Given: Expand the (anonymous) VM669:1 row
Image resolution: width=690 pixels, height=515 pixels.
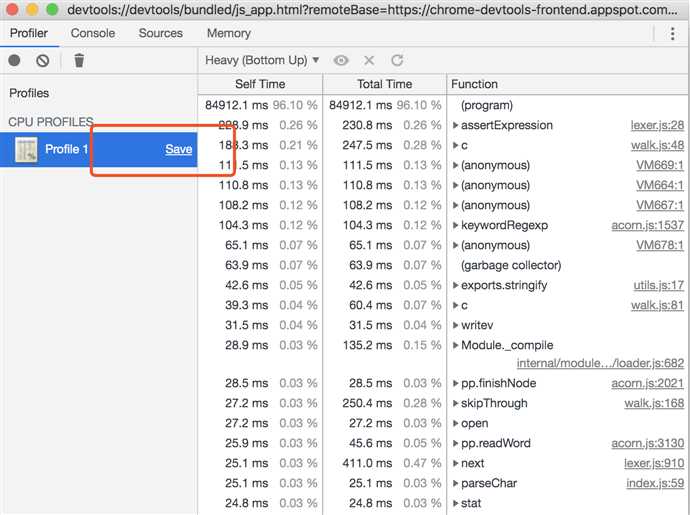Looking at the screenshot, I should tap(455, 166).
